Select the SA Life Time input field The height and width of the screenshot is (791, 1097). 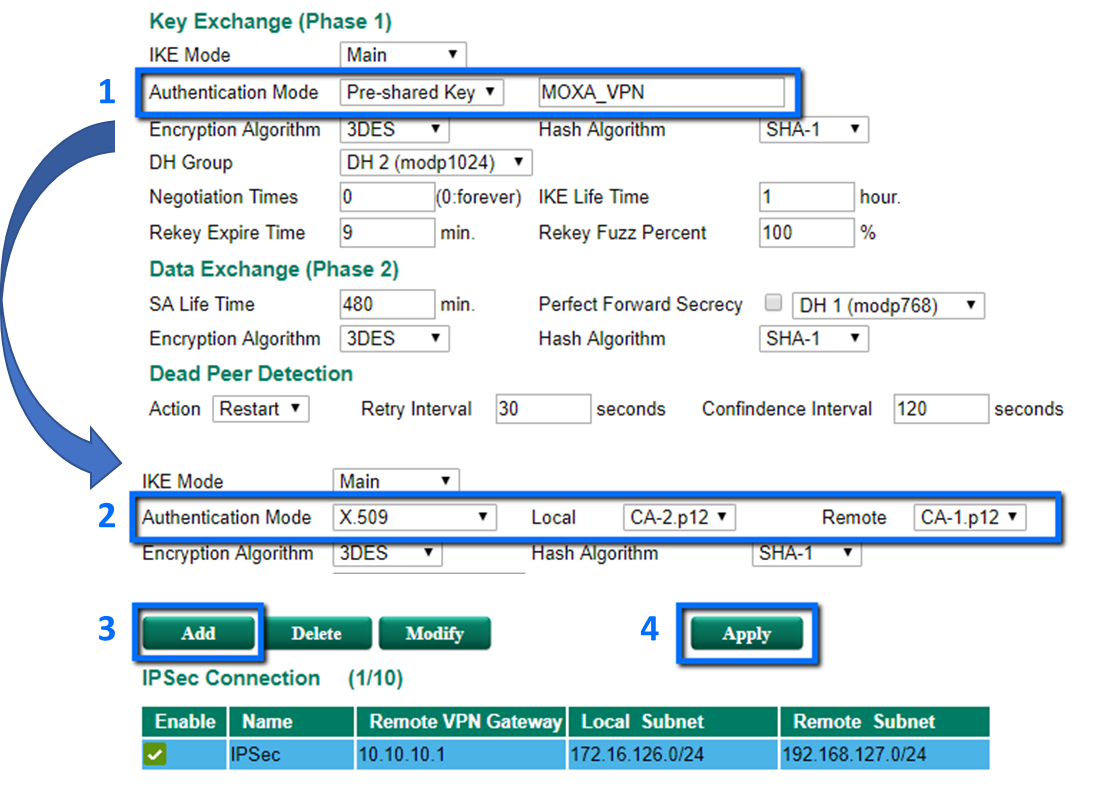tap(386, 304)
